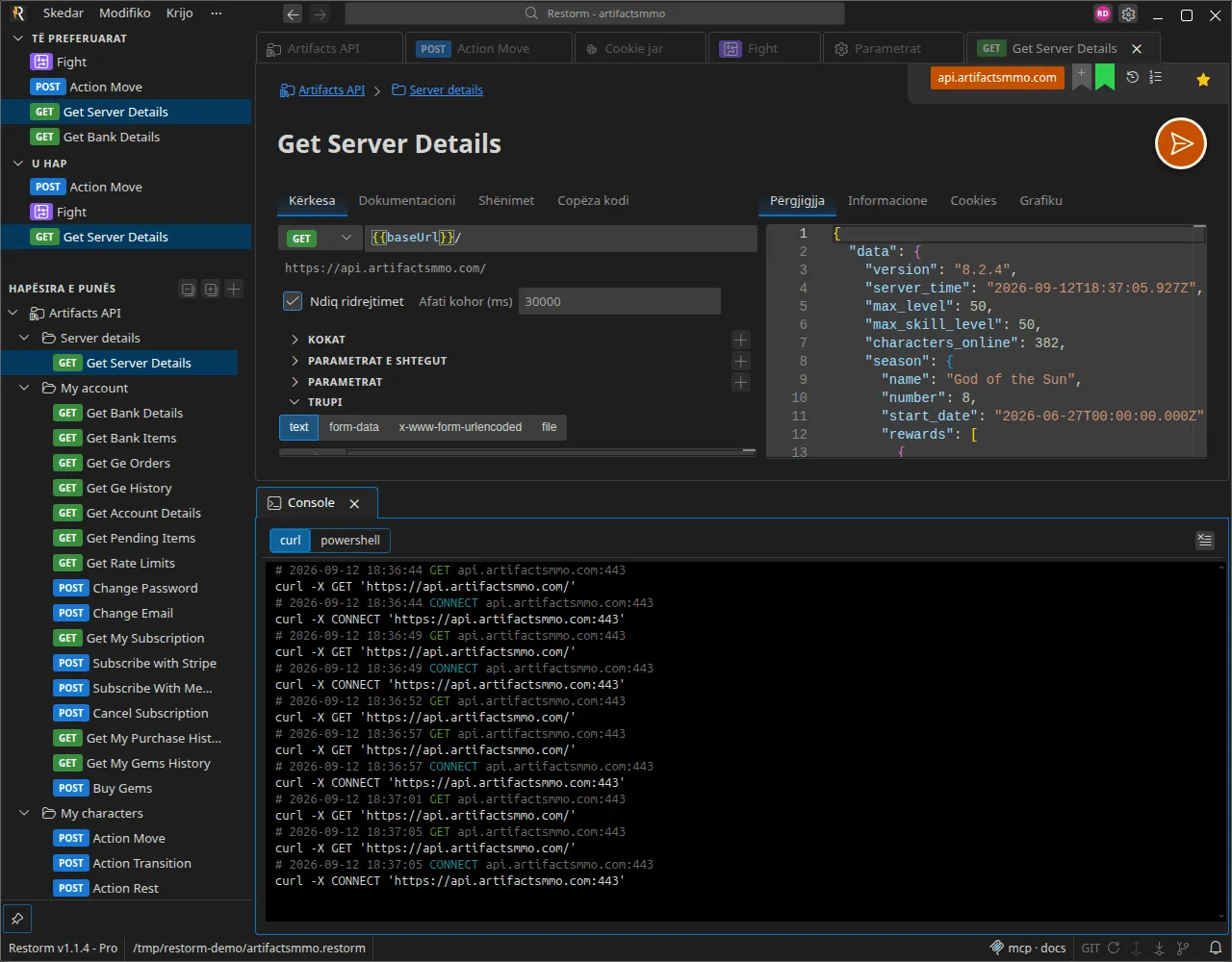Screen dimensions: 1232x962
Task: Click the api.artifactsmmo.com environment button
Action: click(997, 77)
